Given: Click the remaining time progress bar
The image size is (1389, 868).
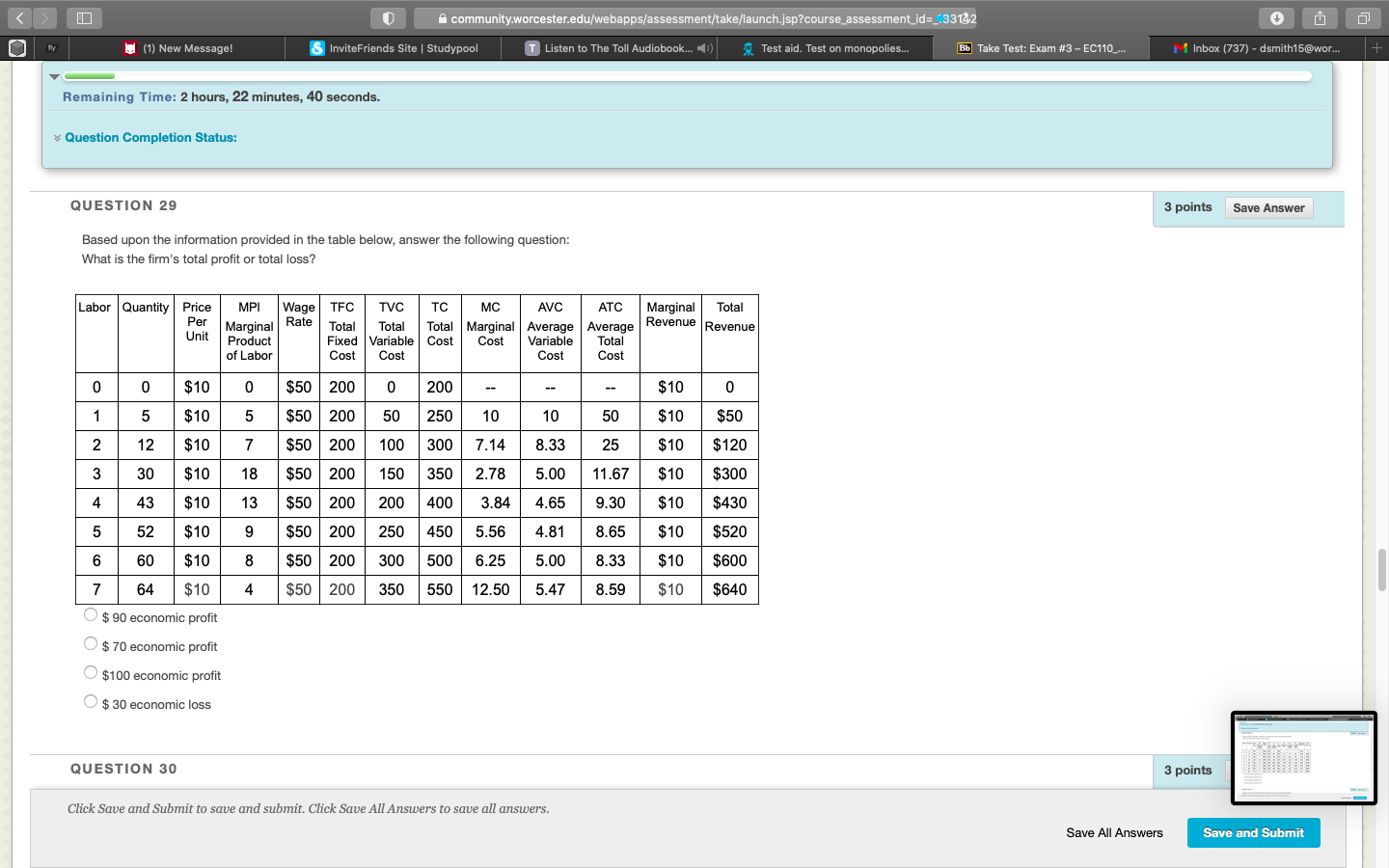Looking at the screenshot, I should coord(687,76).
